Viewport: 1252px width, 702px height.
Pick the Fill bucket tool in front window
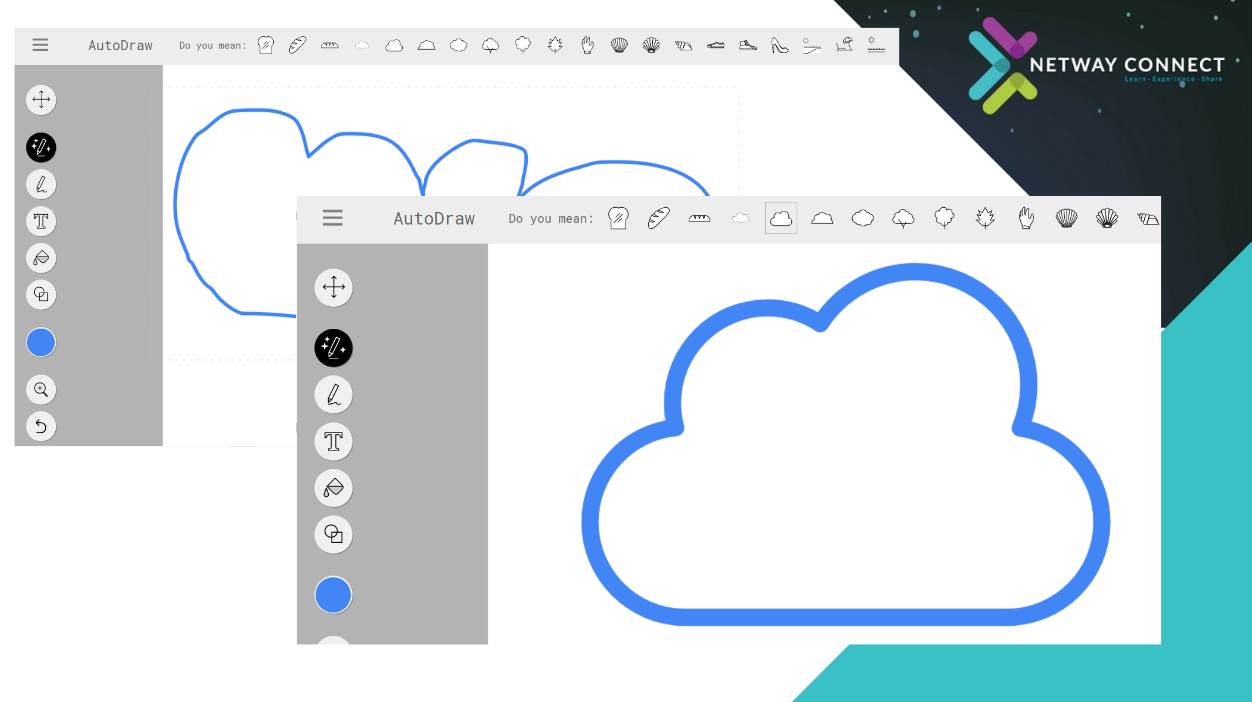(333, 488)
